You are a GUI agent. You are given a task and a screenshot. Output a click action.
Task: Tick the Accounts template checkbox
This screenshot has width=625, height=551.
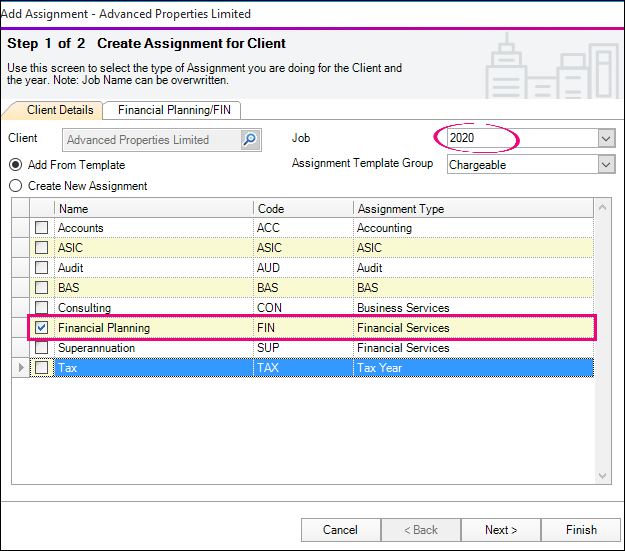[x=42, y=228]
